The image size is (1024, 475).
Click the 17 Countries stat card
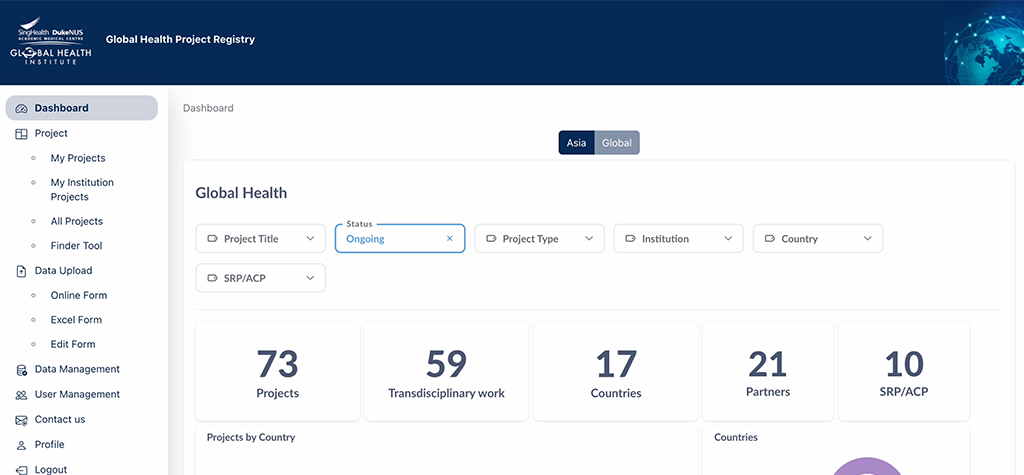pos(616,371)
